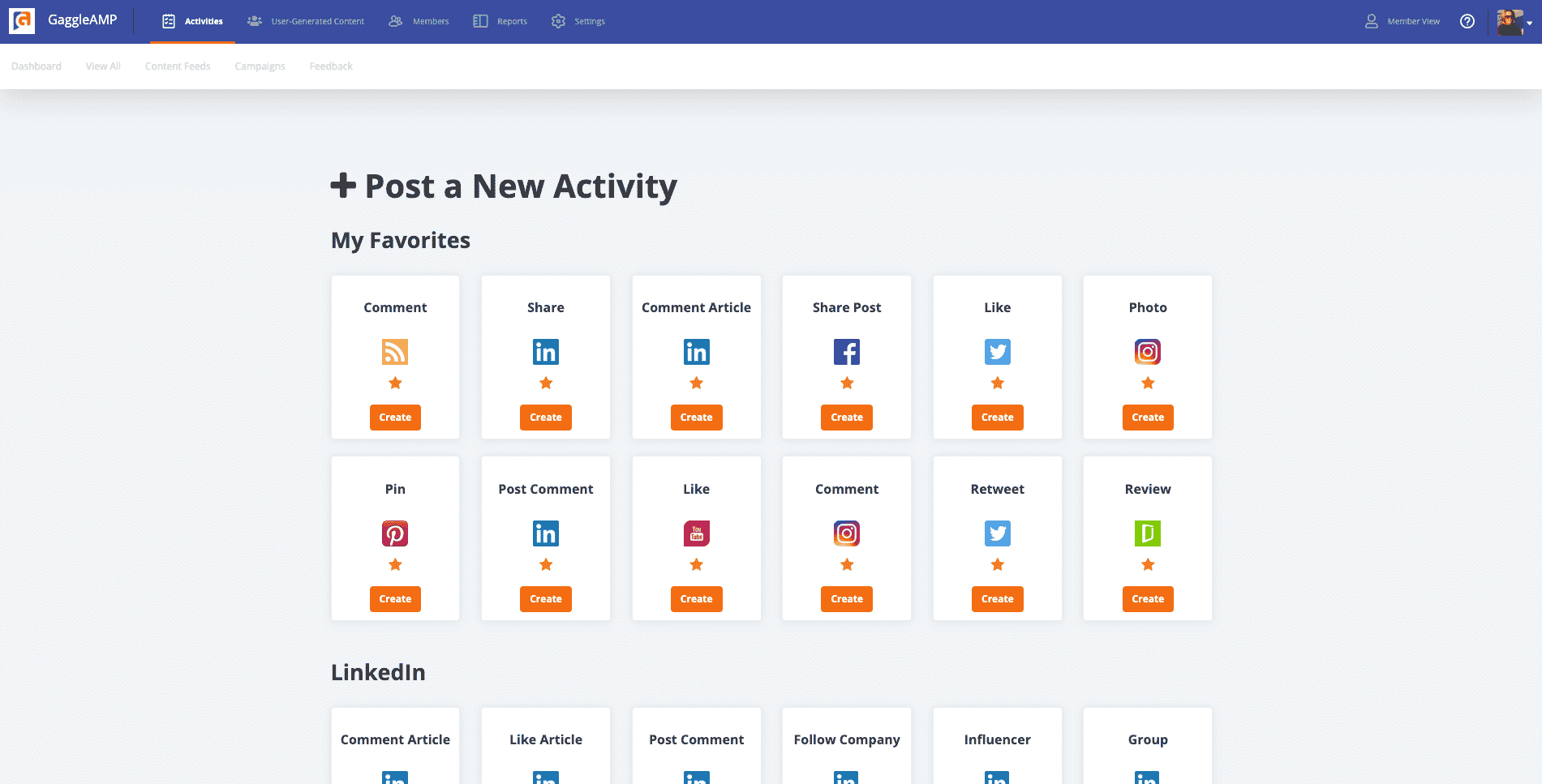Click the LinkedIn icon on Share card
1542x784 pixels.
546,352
